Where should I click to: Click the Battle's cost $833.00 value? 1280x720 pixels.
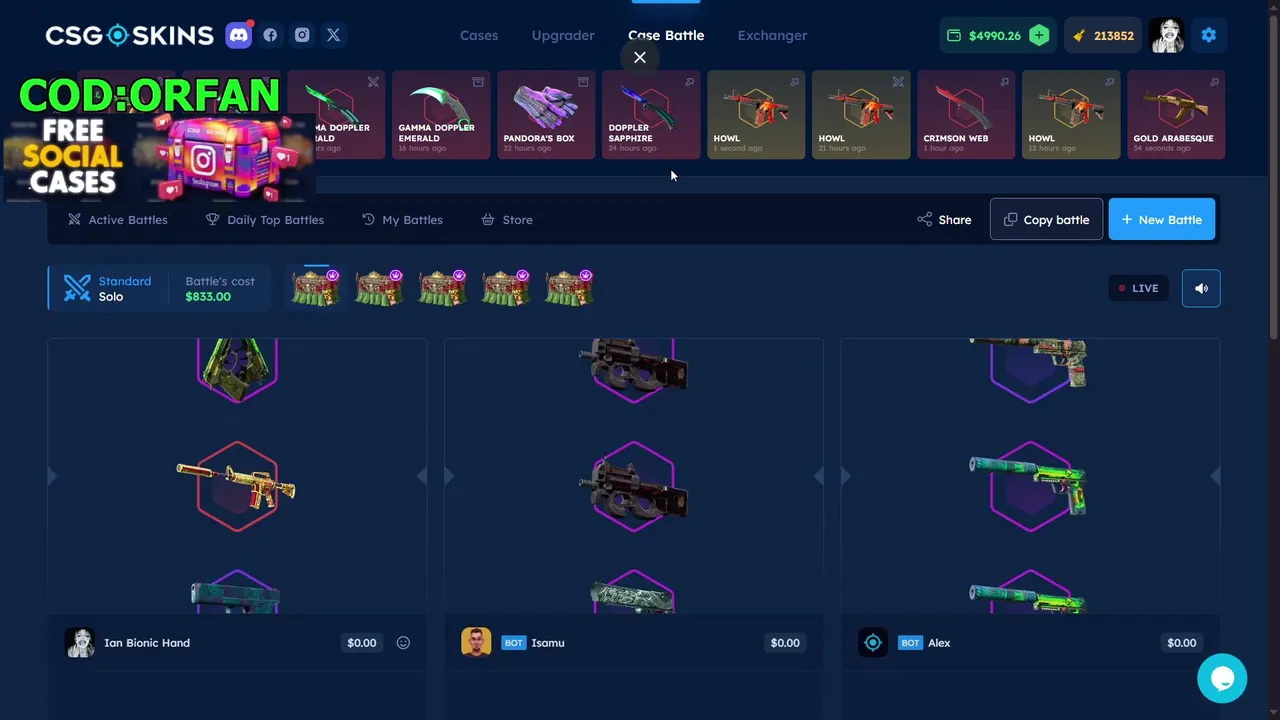tap(208, 297)
